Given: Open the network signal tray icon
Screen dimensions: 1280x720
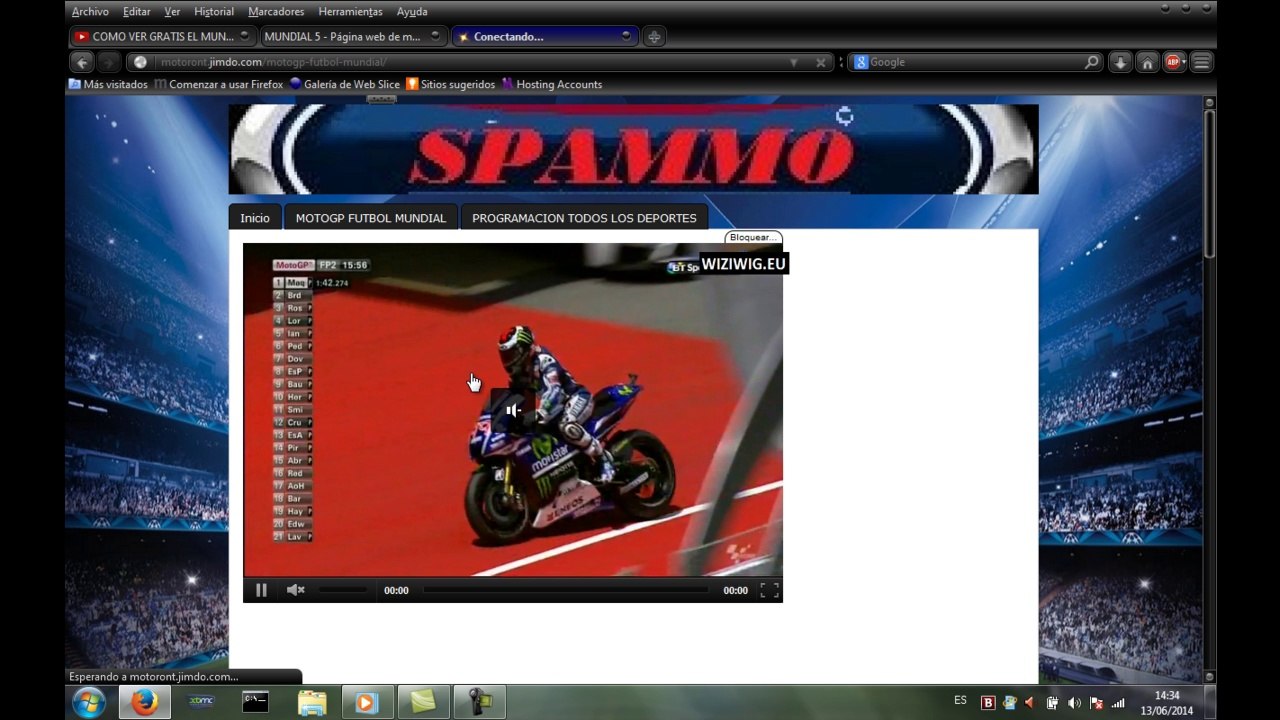Looking at the screenshot, I should pos(1118,703).
